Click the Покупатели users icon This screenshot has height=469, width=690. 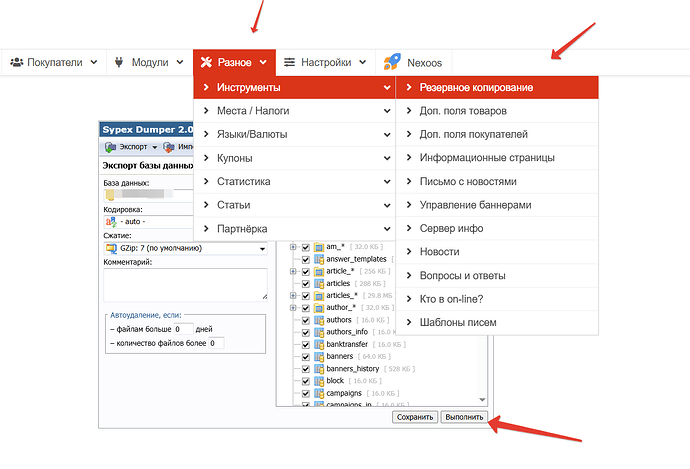[17, 62]
